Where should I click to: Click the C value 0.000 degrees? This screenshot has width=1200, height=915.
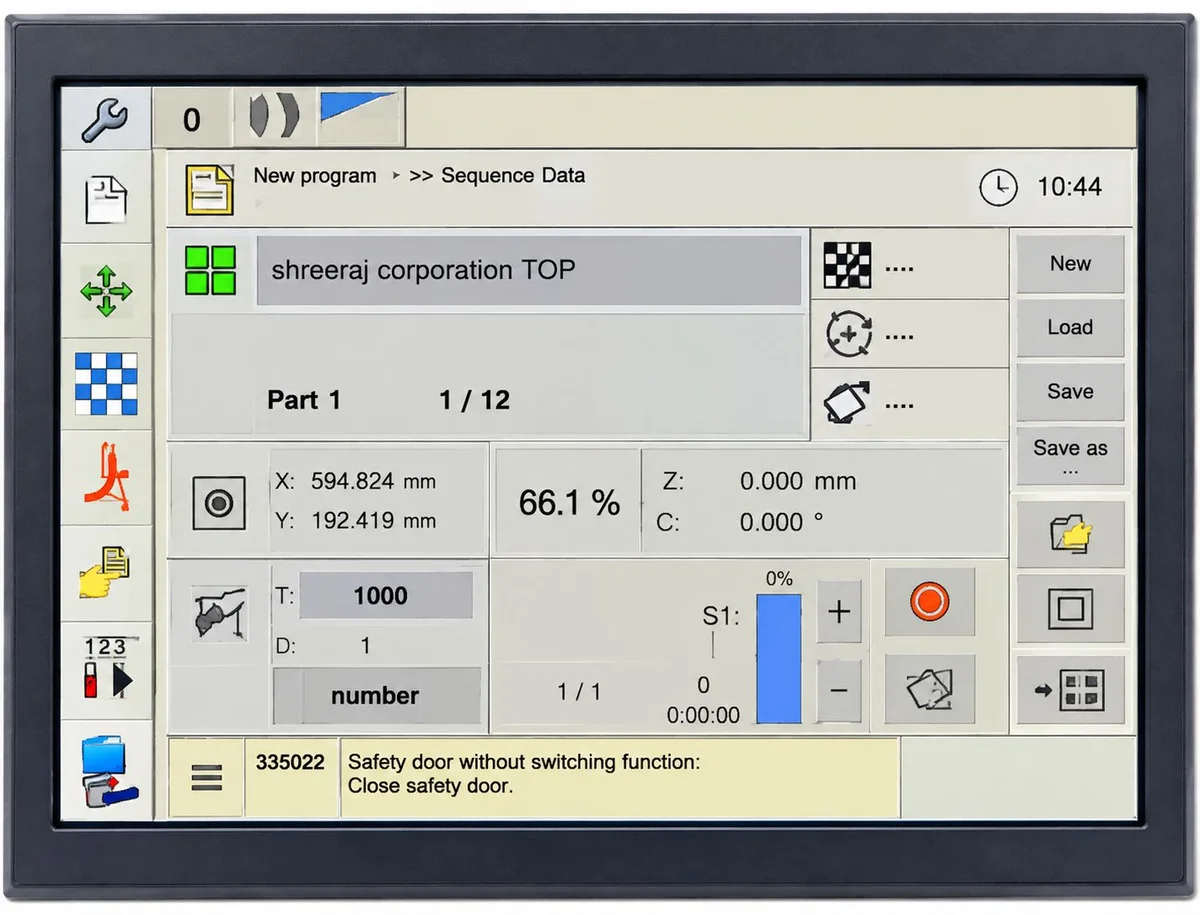click(x=782, y=522)
